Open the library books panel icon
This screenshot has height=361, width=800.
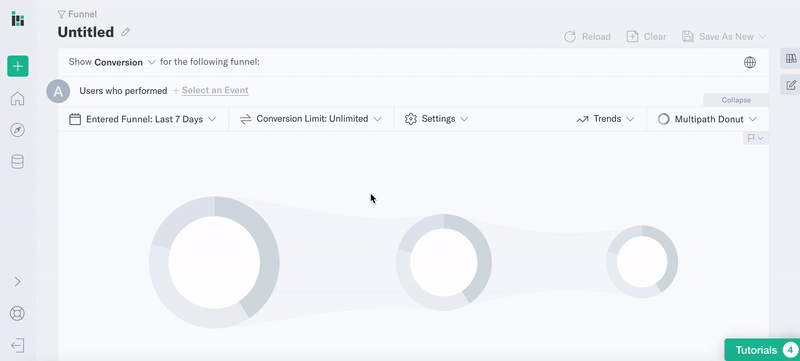[x=791, y=59]
